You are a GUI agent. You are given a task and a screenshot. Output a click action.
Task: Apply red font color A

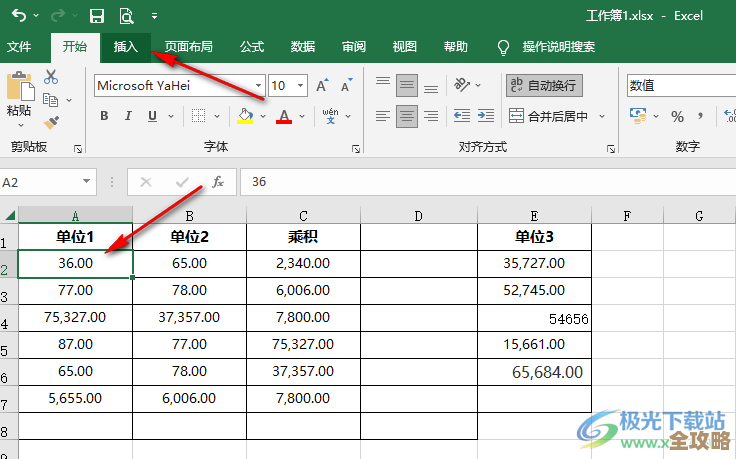(x=284, y=115)
